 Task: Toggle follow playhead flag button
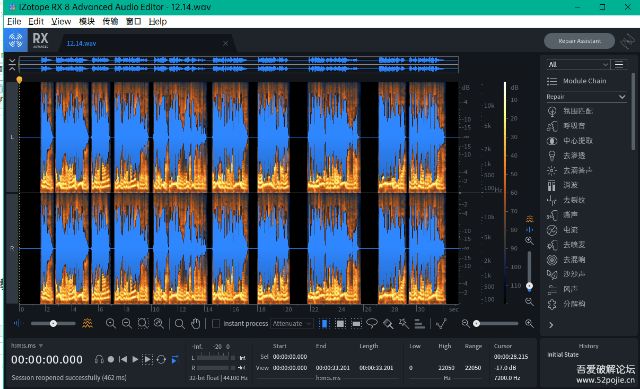pos(175,359)
